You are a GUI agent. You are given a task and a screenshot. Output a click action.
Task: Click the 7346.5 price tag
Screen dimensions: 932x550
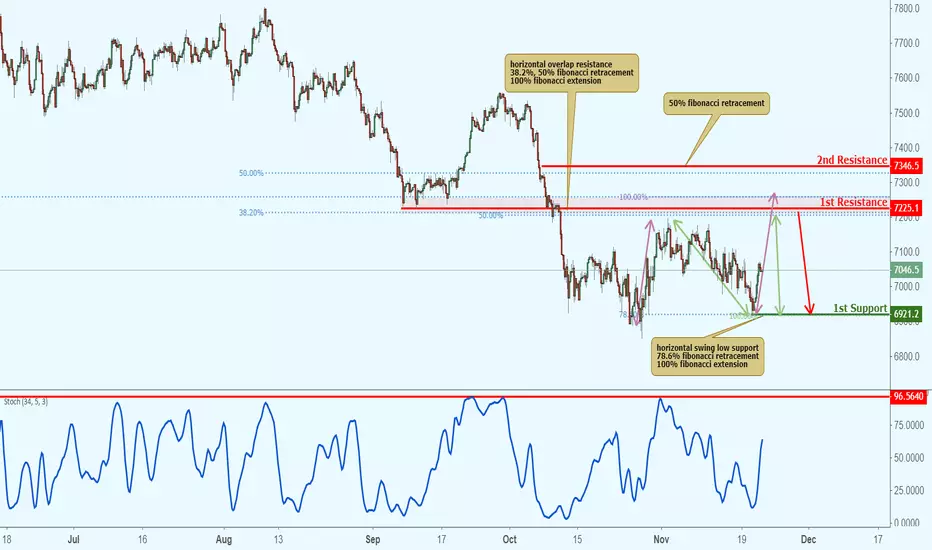[x=906, y=166]
